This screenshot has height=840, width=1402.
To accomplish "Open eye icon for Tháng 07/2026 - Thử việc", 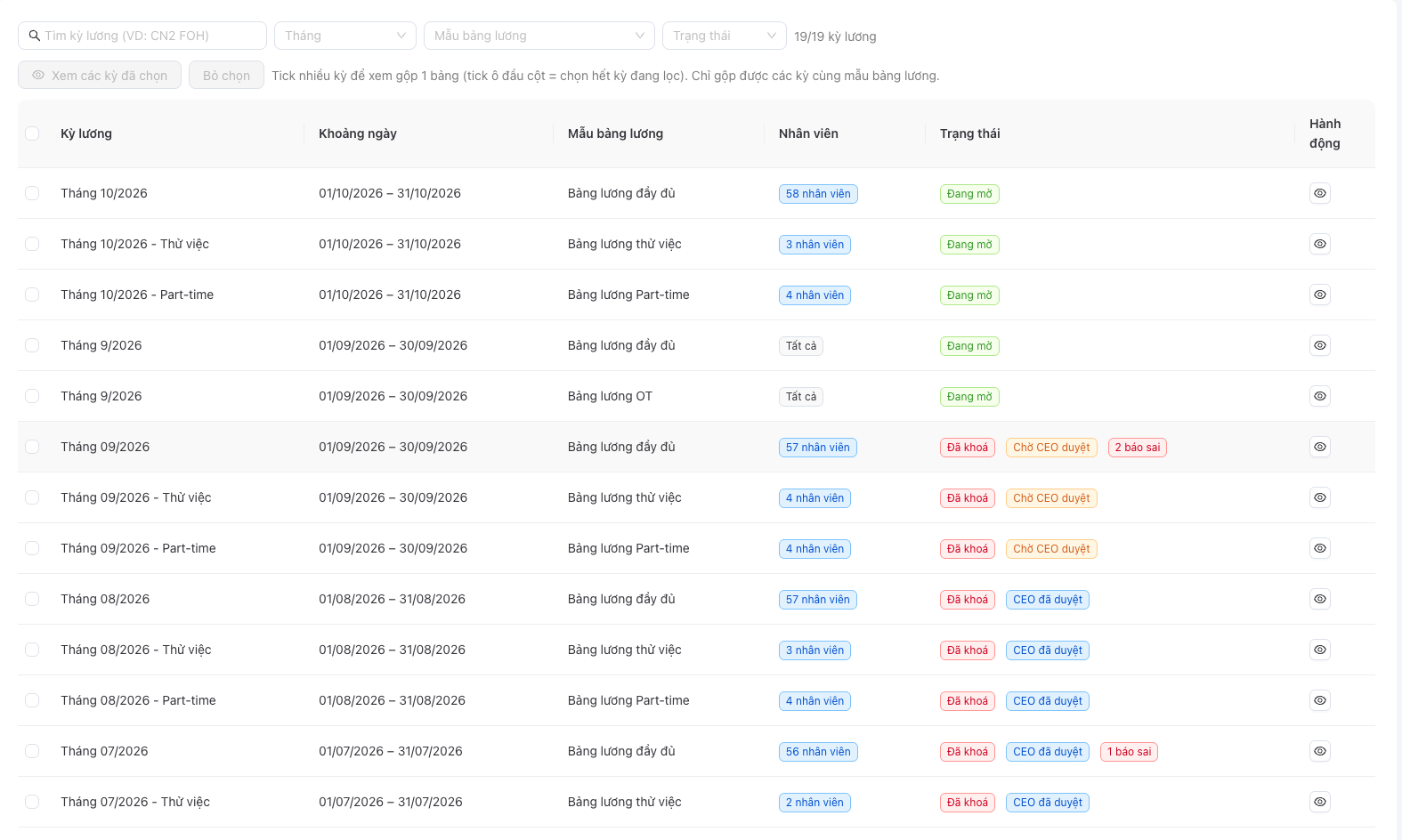I will (1320, 802).
